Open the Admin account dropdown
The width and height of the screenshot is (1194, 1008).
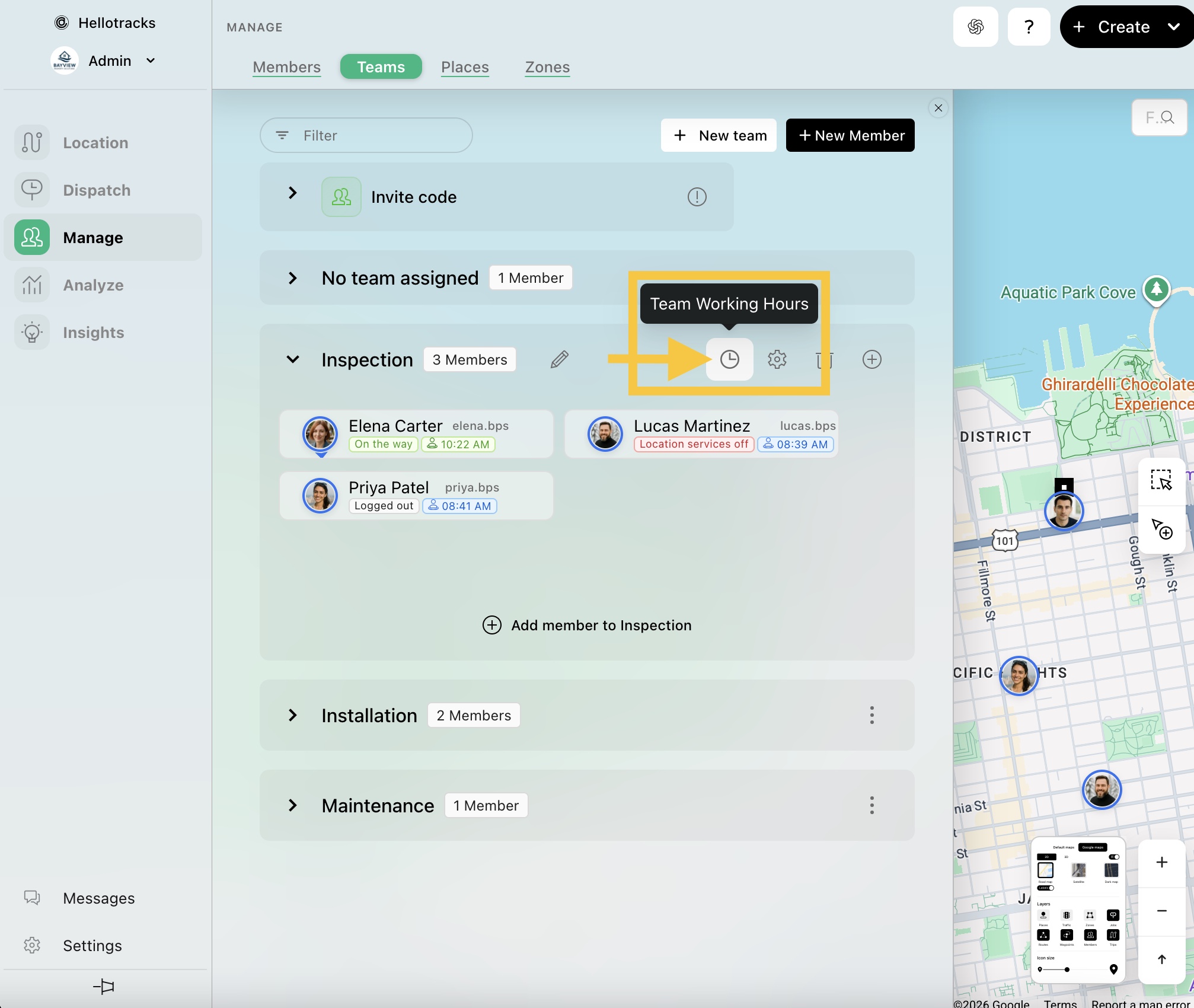pos(151,60)
